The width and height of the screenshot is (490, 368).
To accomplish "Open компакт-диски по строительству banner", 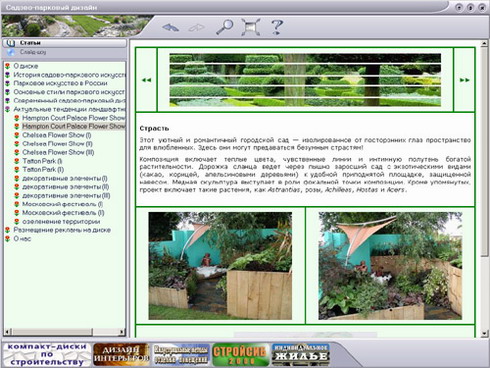I will pyautogui.click(x=47, y=355).
